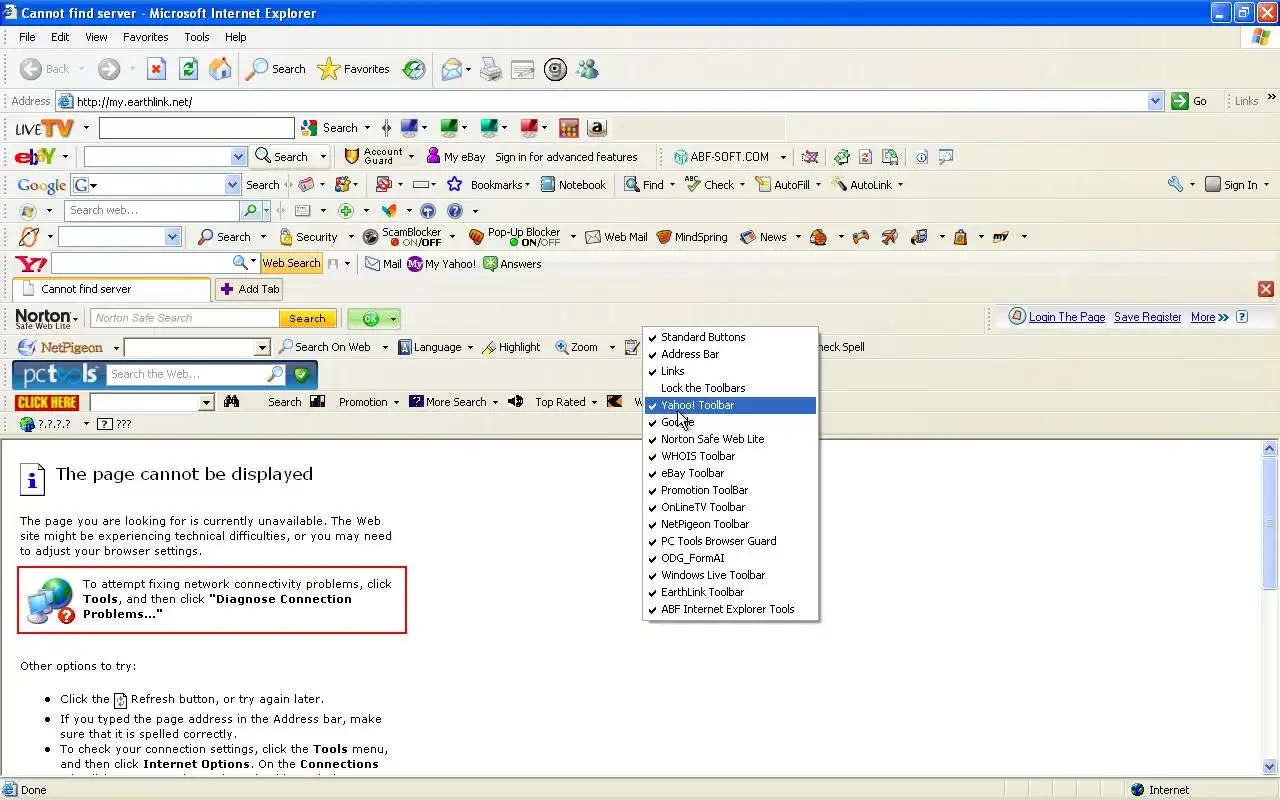Click the Print icon
This screenshot has width=1280, height=800.
tap(490, 69)
